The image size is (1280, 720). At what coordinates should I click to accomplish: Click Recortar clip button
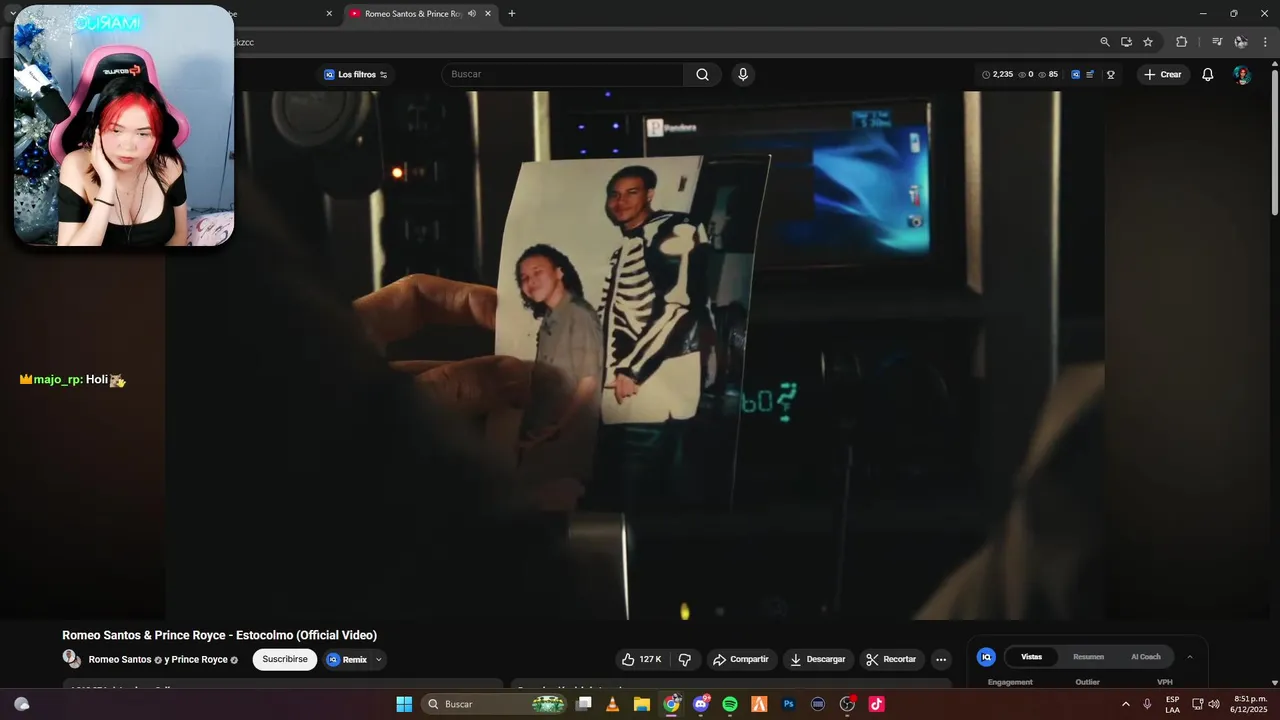click(x=890, y=660)
